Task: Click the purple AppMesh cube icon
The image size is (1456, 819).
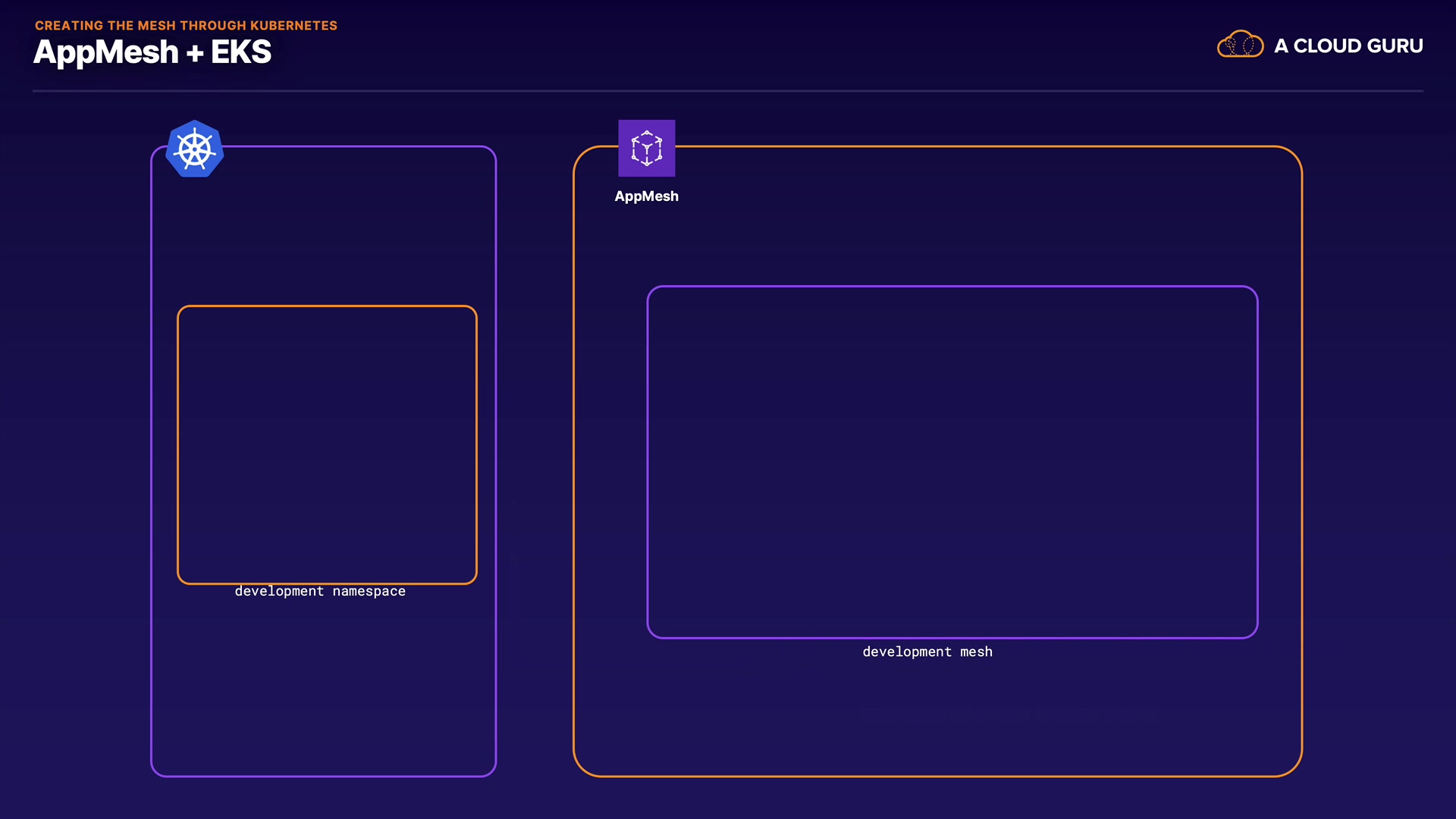Action: click(x=646, y=148)
